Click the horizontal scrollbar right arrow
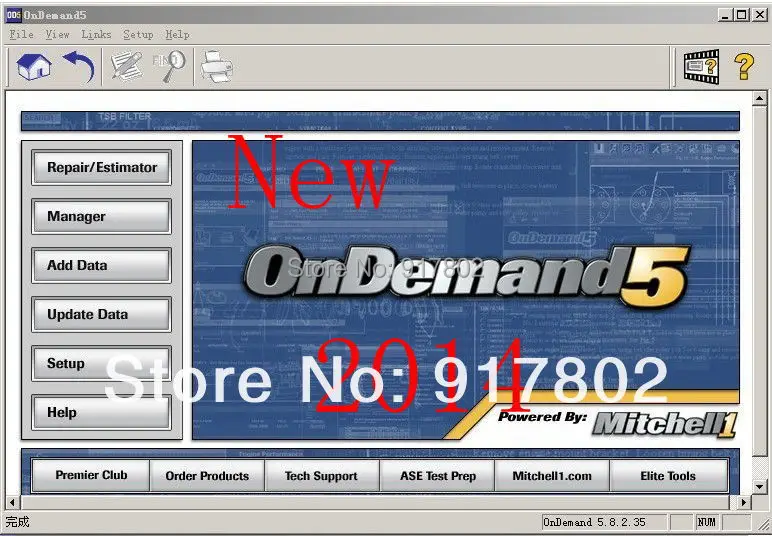The image size is (772, 536). pyautogui.click(x=744, y=503)
